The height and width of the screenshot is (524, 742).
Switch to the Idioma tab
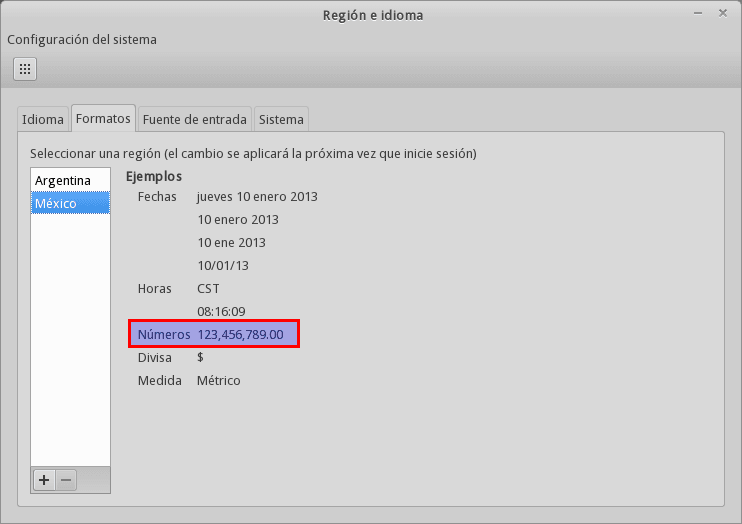[x=43, y=119]
